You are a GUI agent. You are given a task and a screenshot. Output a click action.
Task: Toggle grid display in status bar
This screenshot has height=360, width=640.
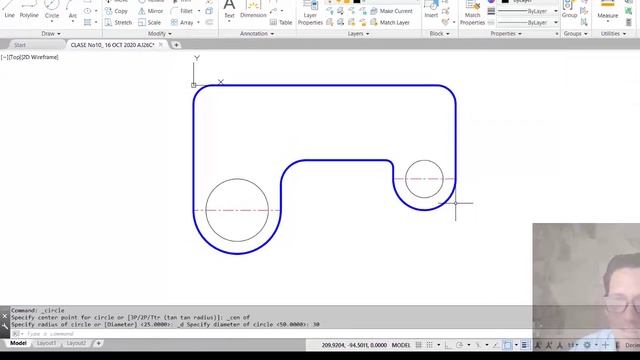(x=418, y=345)
